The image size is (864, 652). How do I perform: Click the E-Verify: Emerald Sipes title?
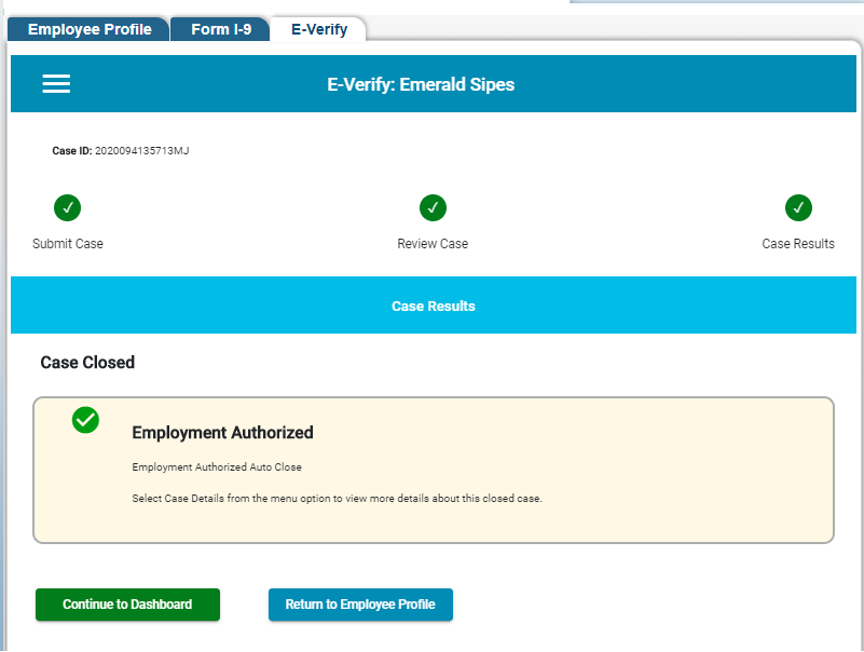[x=420, y=84]
